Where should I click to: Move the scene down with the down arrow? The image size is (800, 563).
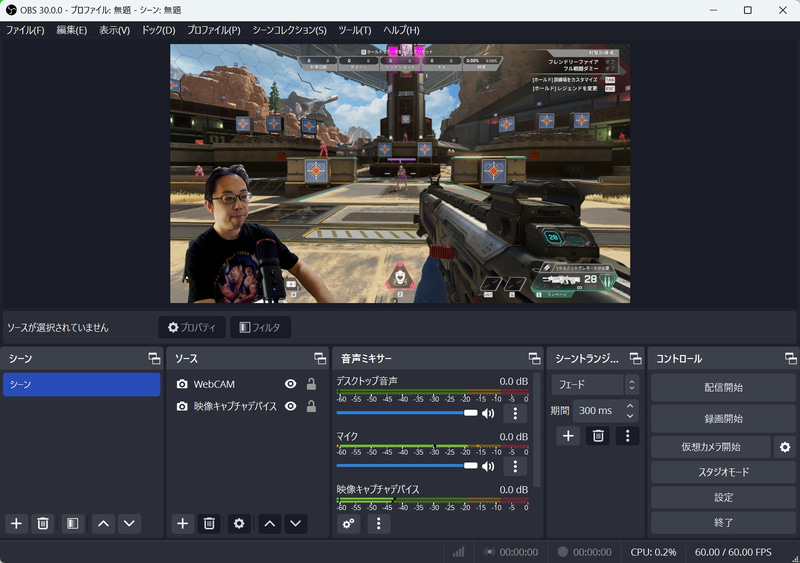pyautogui.click(x=129, y=523)
